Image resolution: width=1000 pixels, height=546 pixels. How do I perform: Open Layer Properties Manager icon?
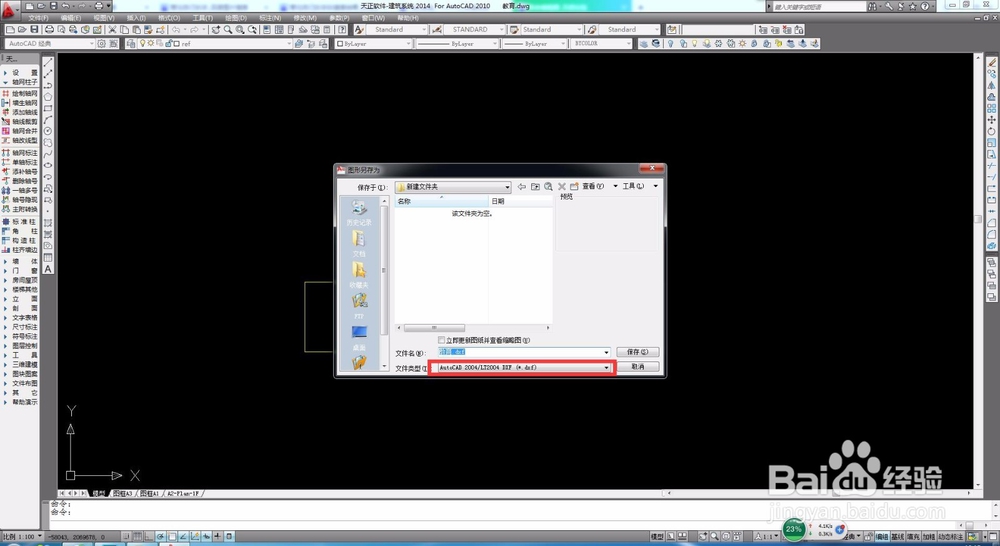click(x=131, y=43)
